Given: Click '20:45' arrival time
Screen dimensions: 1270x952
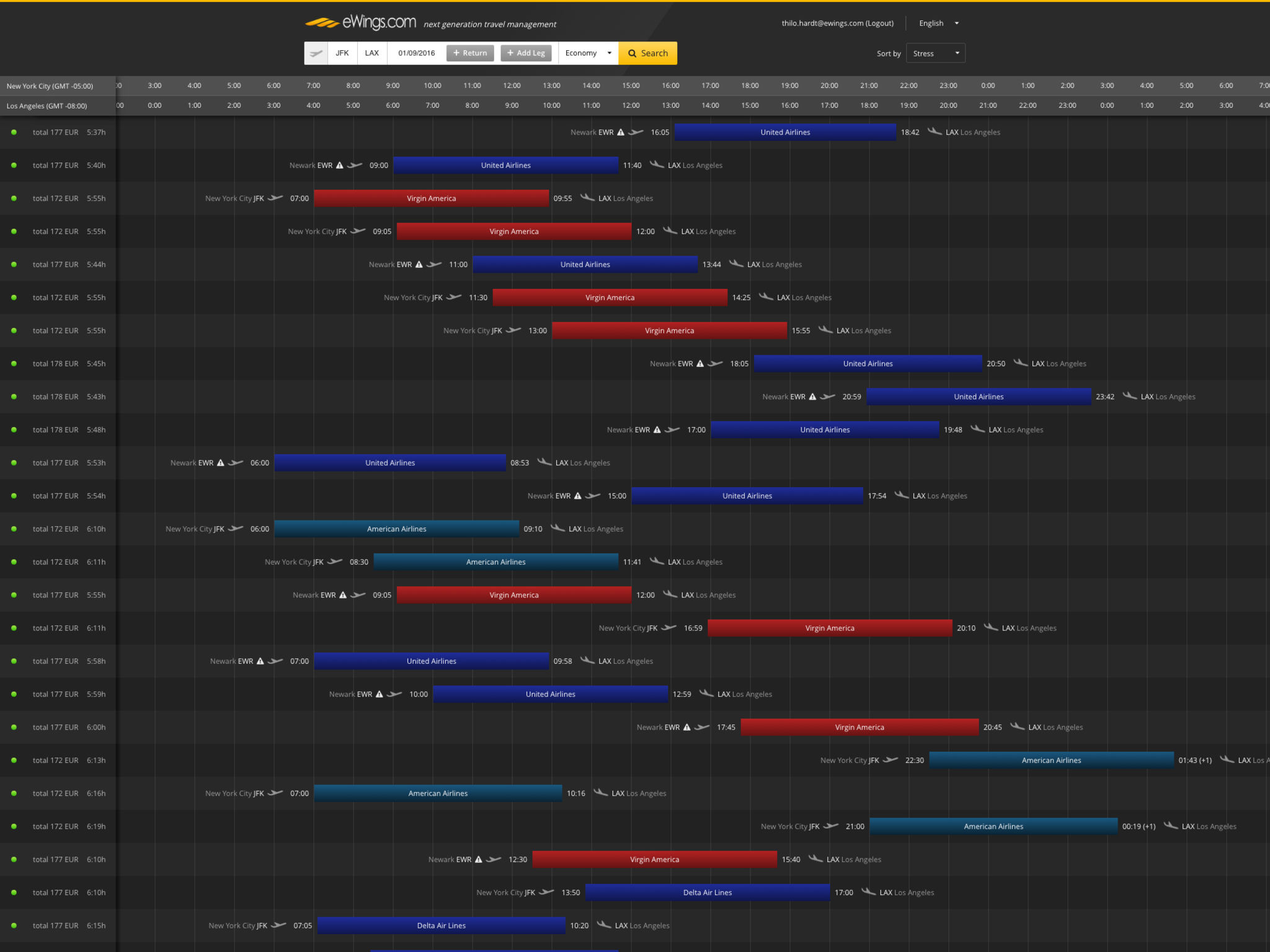Looking at the screenshot, I should (x=992, y=727).
